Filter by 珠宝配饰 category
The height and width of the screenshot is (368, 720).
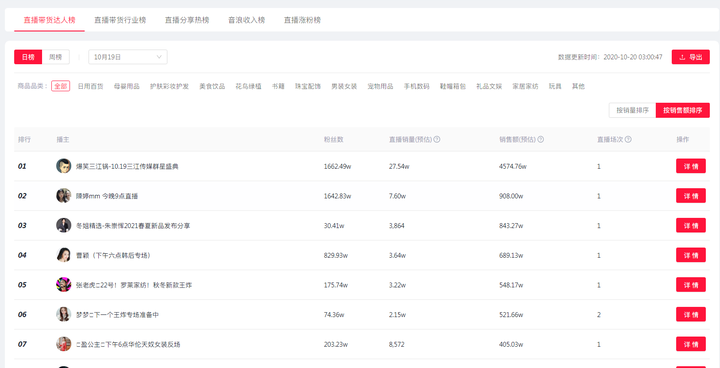pos(308,86)
